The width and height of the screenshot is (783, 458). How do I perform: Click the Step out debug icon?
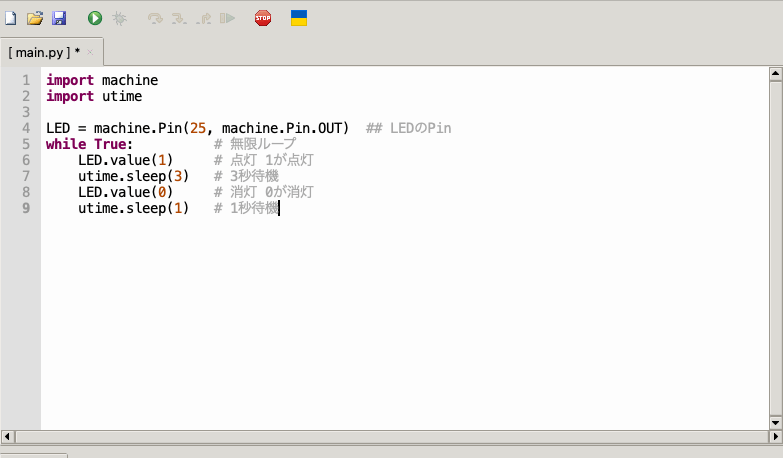203,18
